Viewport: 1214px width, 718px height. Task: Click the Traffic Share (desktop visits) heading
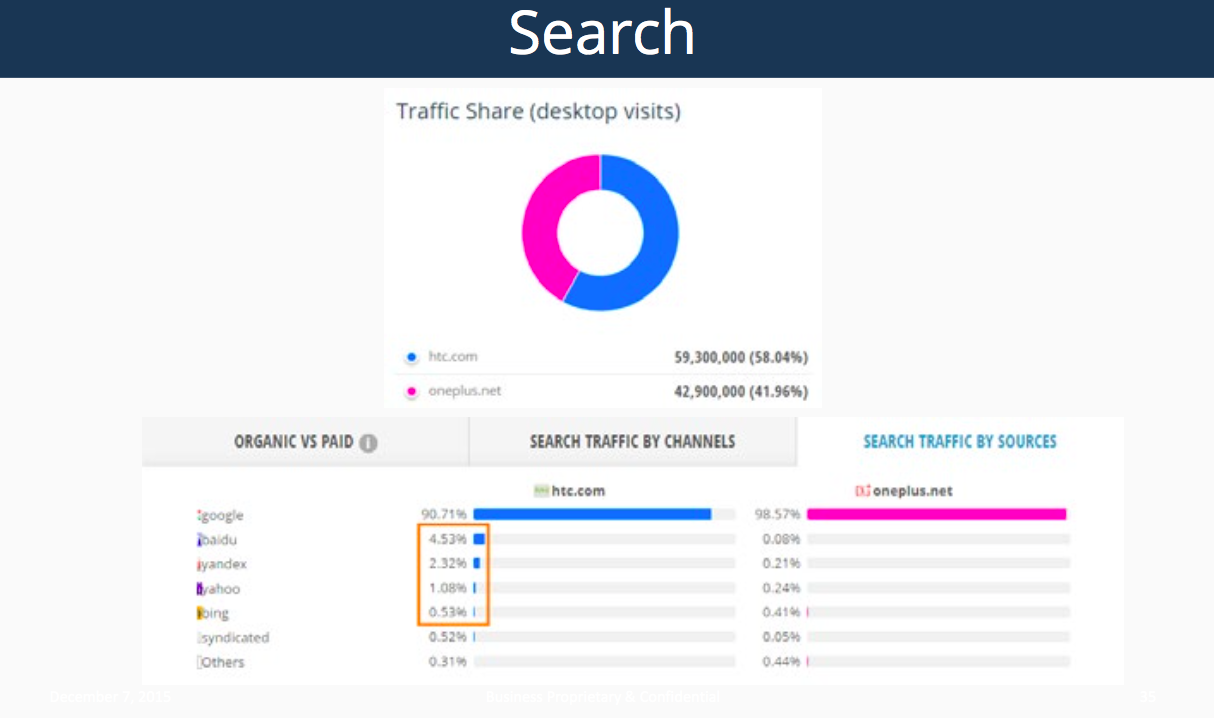pos(538,111)
